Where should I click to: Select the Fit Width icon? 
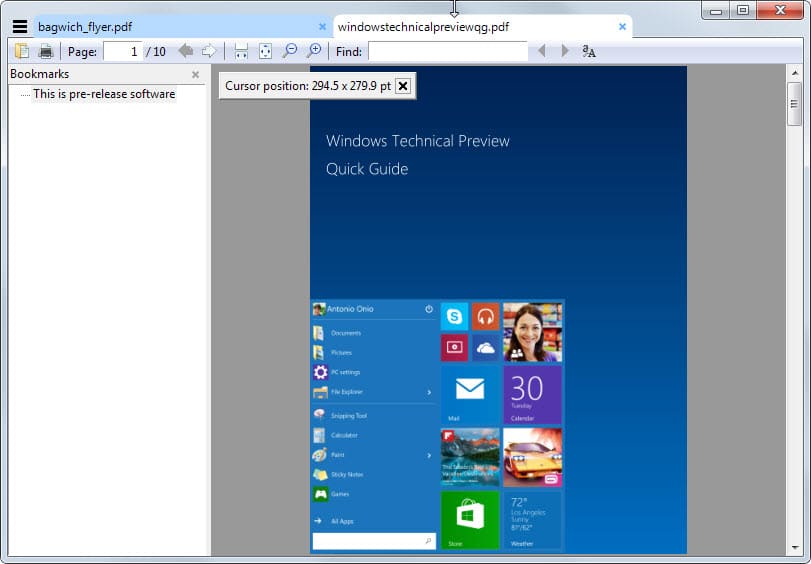(x=241, y=51)
